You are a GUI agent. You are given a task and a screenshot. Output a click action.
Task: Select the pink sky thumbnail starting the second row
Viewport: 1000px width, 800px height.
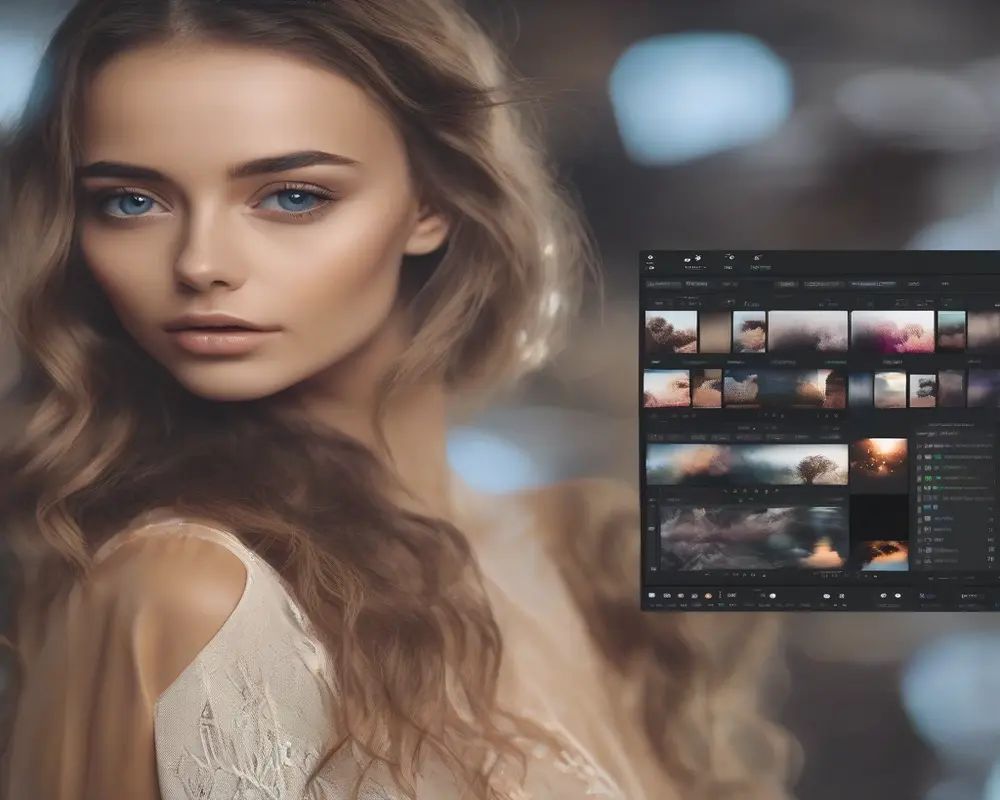(666, 389)
